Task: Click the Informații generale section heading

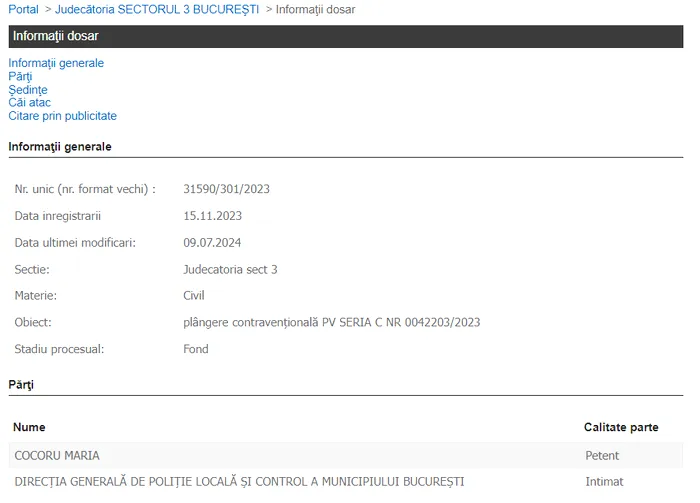Action: click(60, 147)
